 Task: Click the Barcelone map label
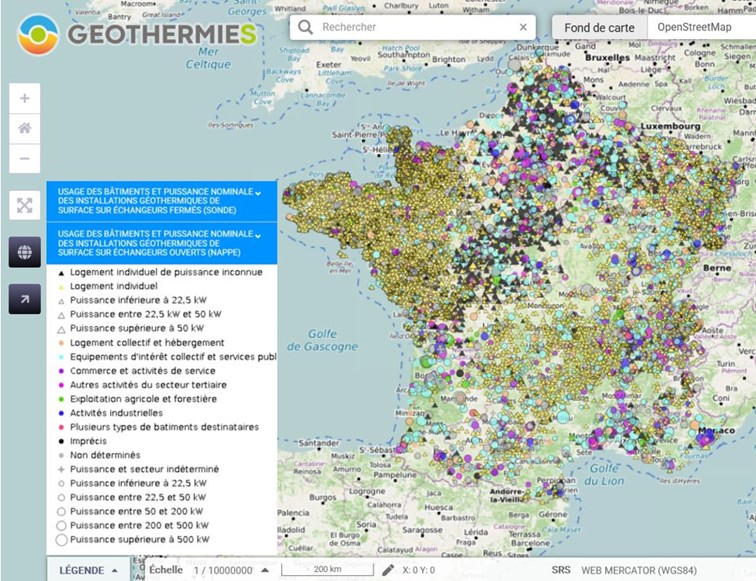pos(530,543)
